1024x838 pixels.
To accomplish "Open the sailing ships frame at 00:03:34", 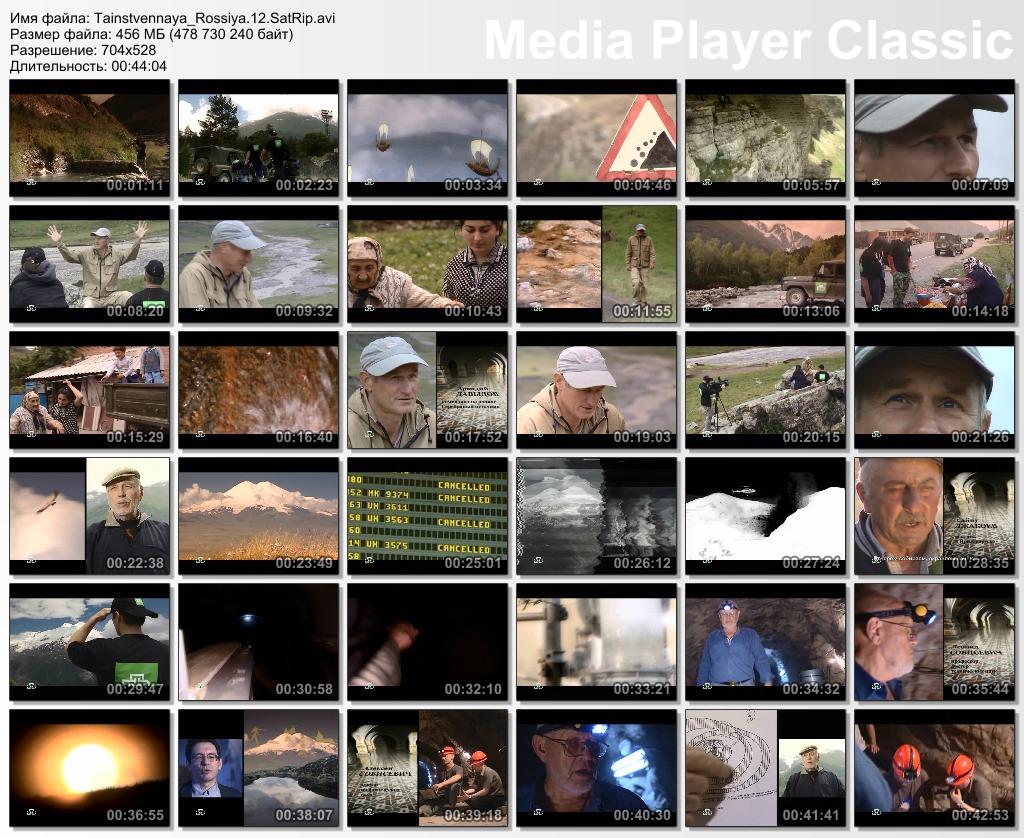I will 427,138.
